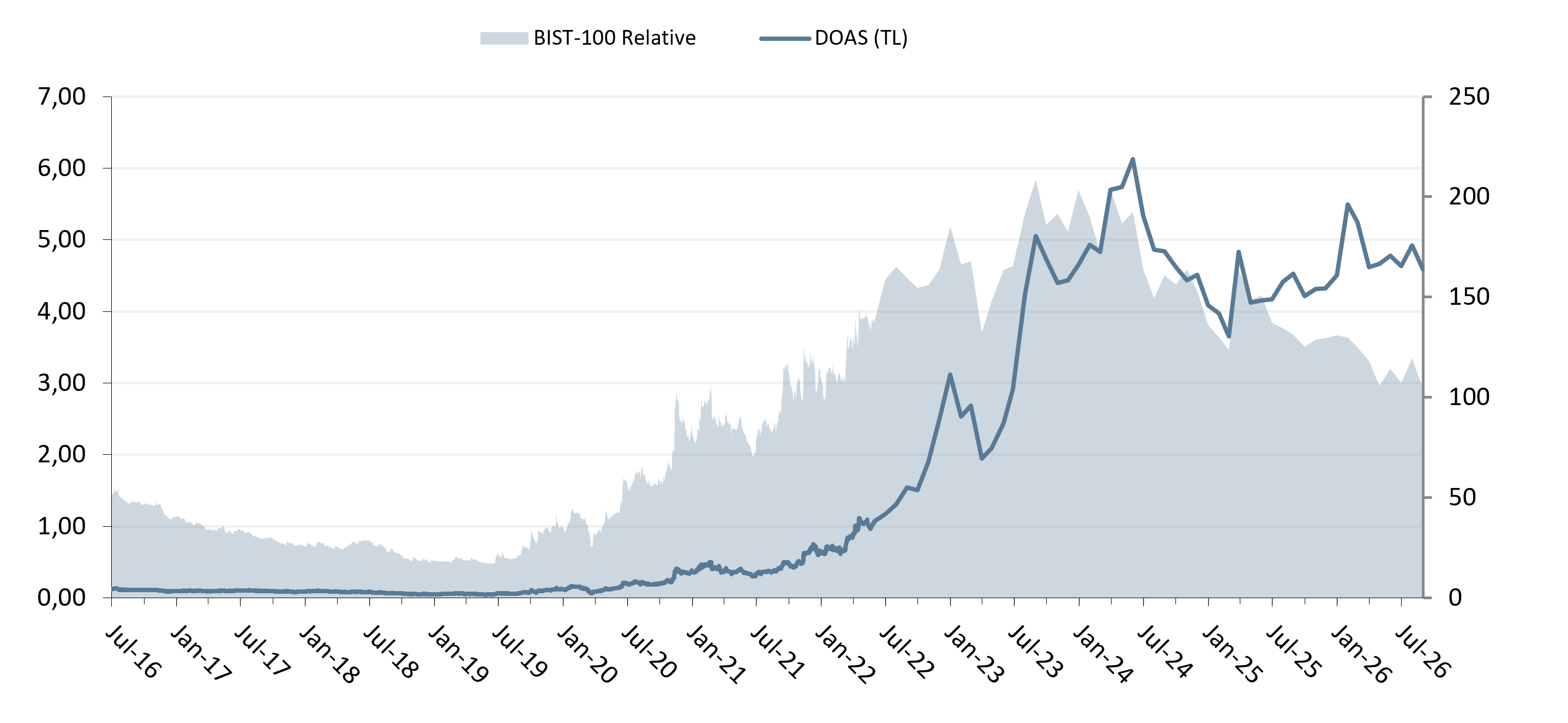Click the Jan-20 date label
This screenshot has height=723, width=1568.
[587, 654]
